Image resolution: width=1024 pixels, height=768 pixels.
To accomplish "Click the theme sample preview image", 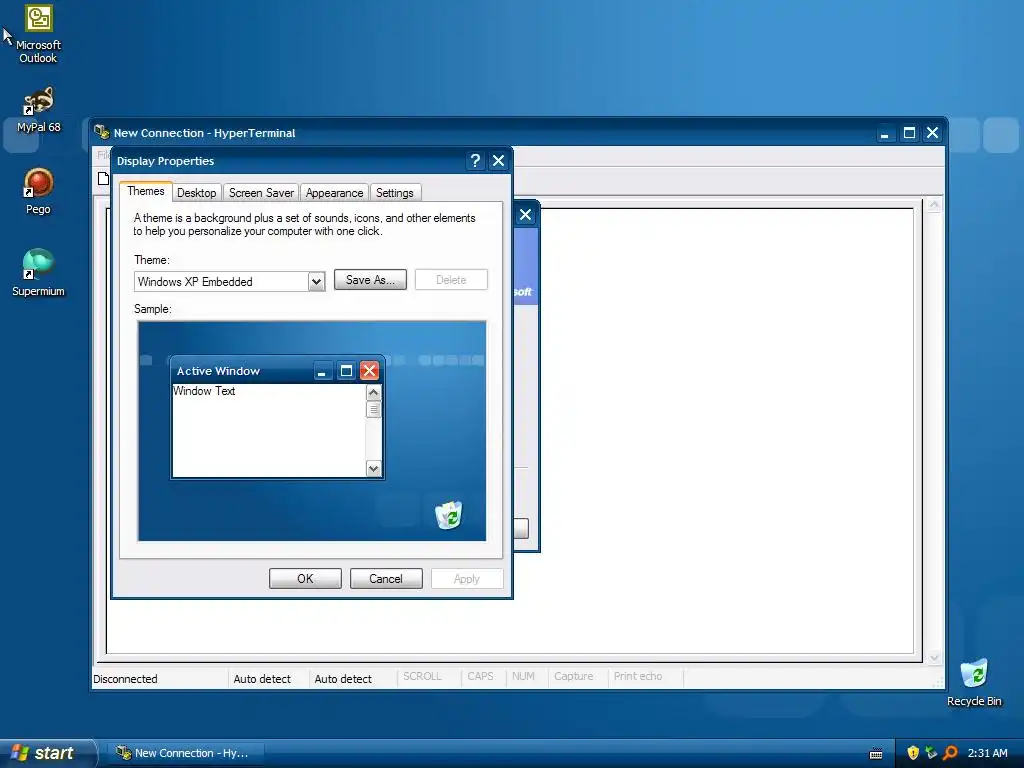I will pyautogui.click(x=312, y=431).
